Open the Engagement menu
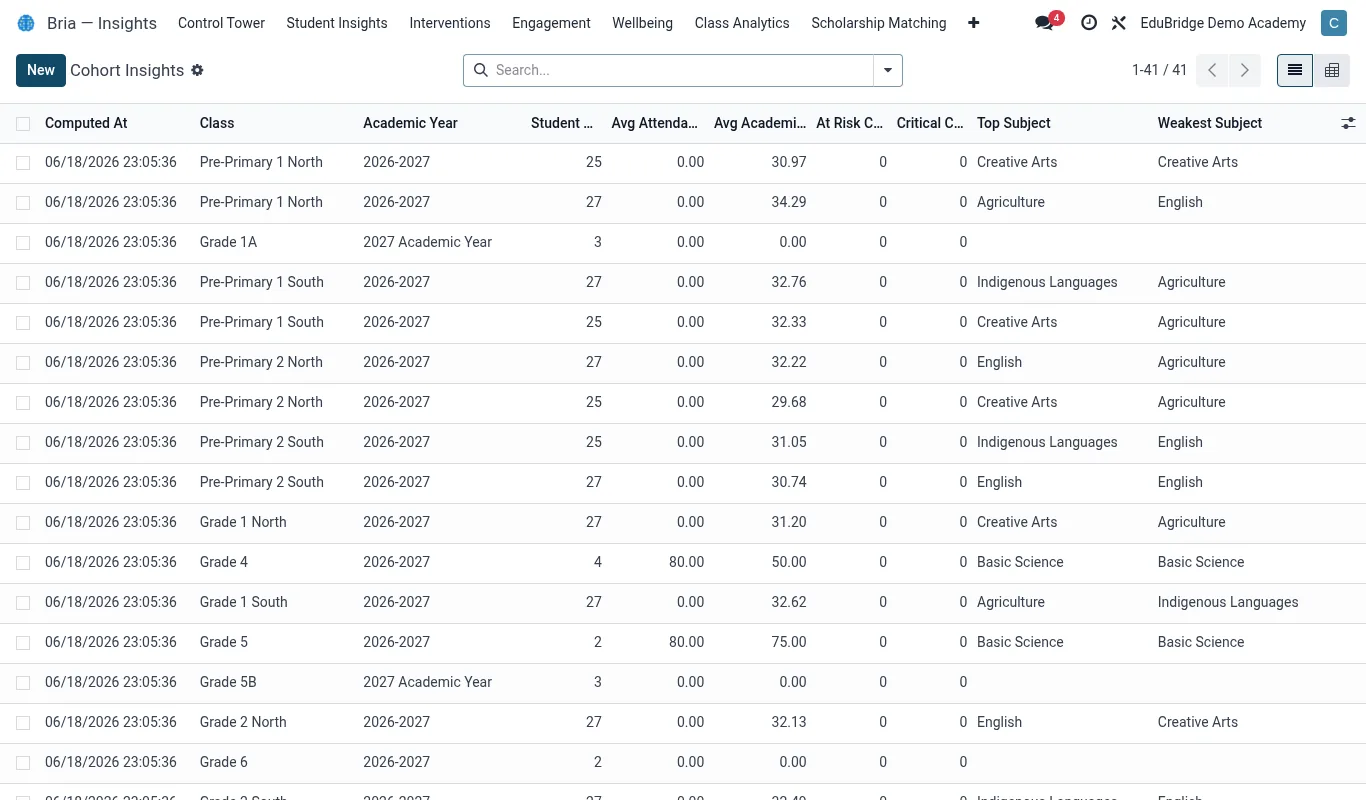Viewport: 1366px width, 800px height. click(x=551, y=23)
